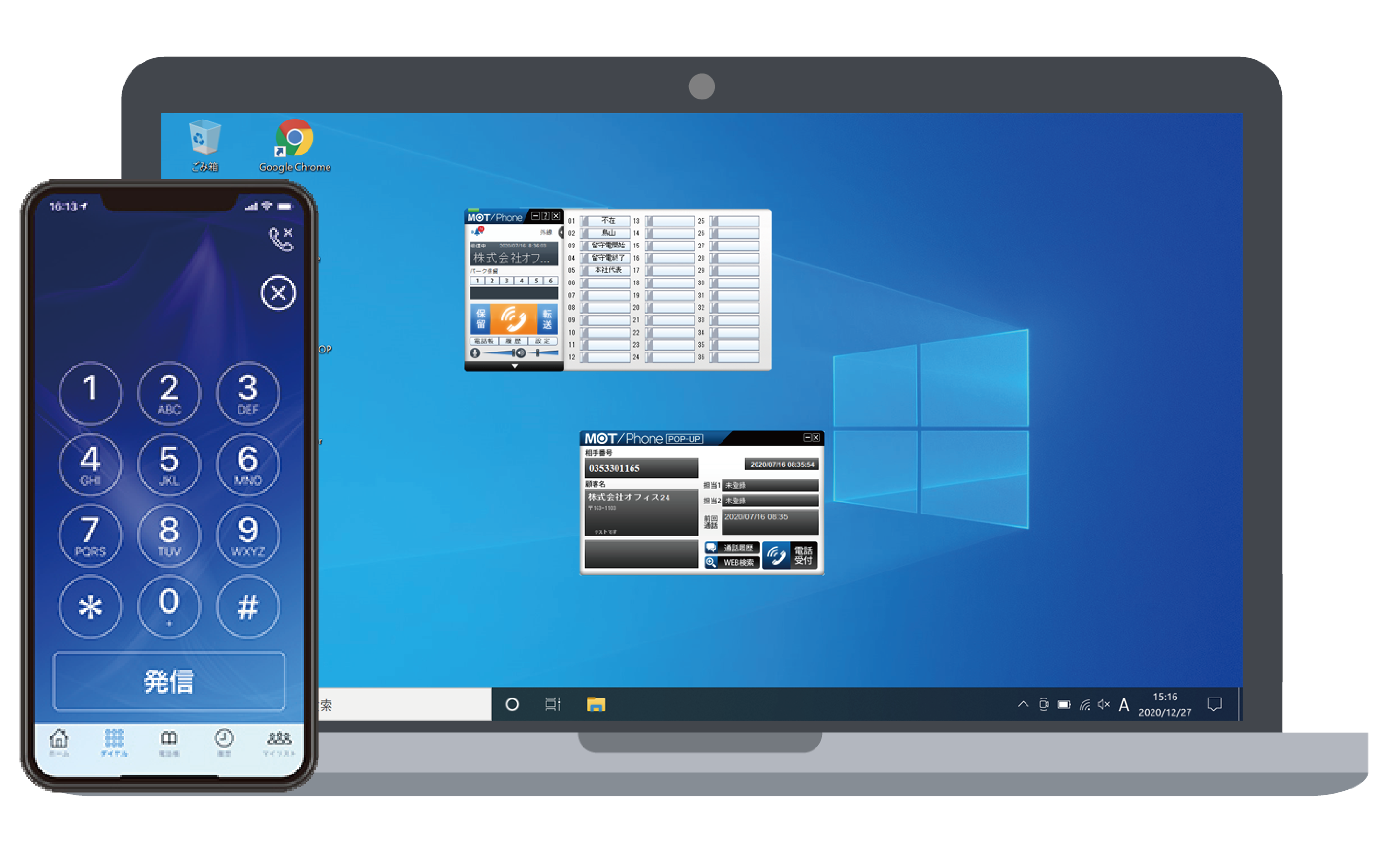Viewport: 1400px width, 853px height.
Task: Collapse the speed dial side panel arrow
Action: coord(561,232)
